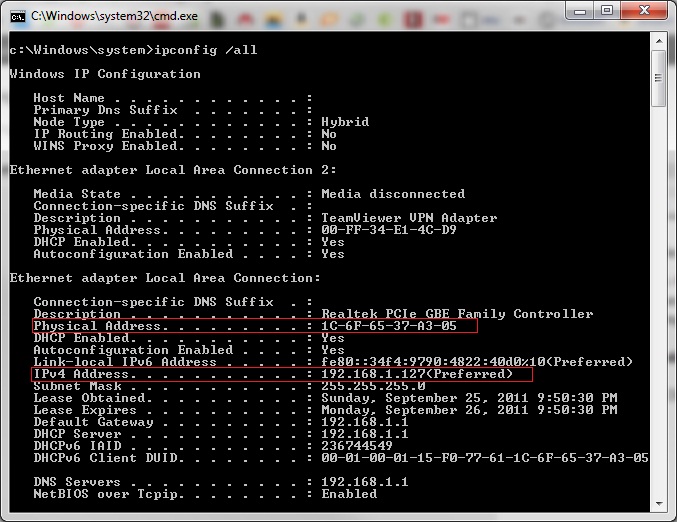
Task: Click the IPv4 address 192.168.1.127(Preferred)
Action: pos(417,374)
